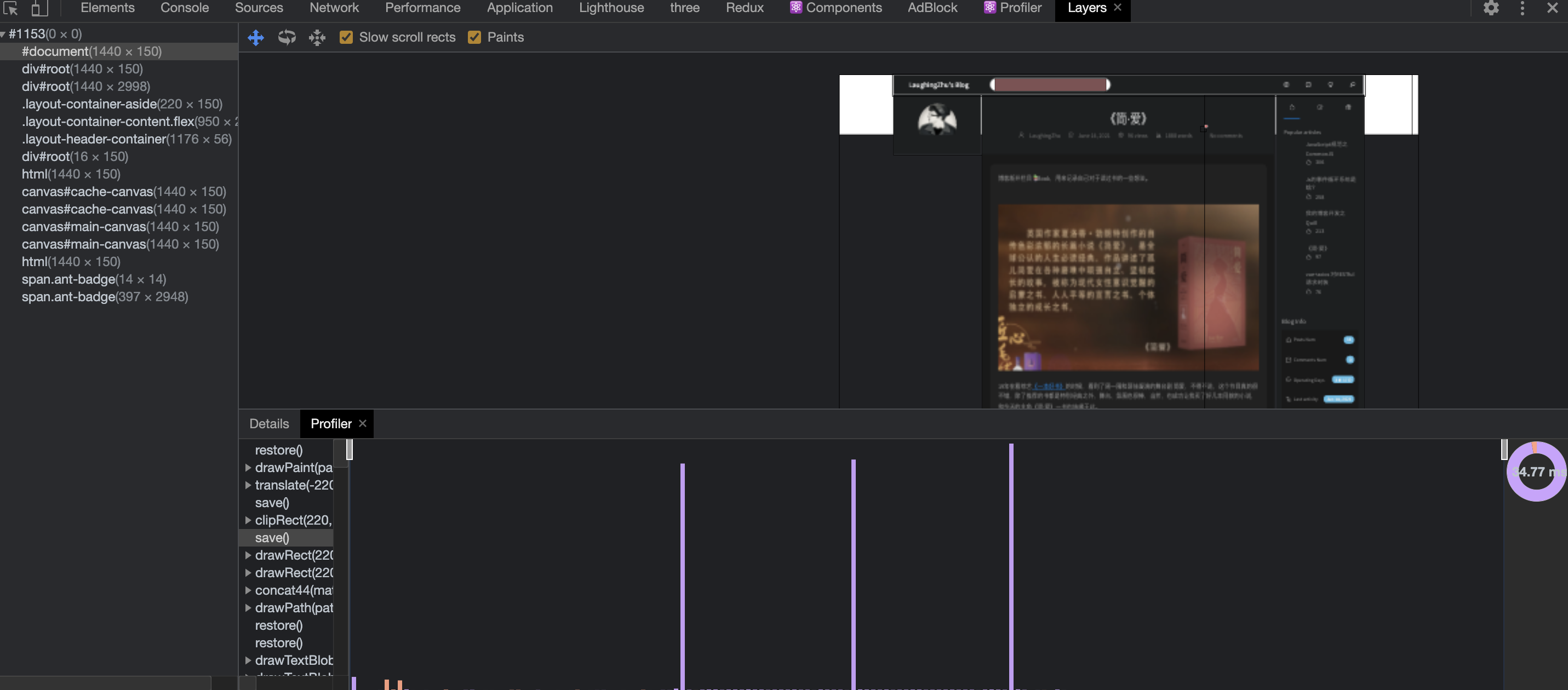Uncheck the Paints checkbox
The image size is (1568, 690).
click(x=474, y=38)
